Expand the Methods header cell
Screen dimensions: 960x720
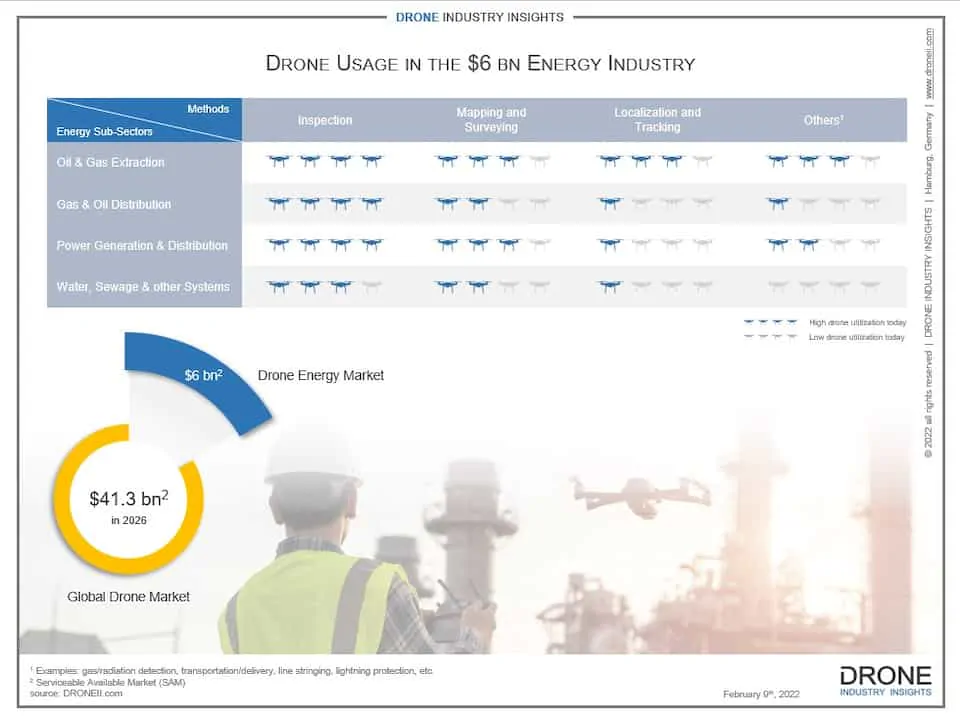[x=208, y=110]
